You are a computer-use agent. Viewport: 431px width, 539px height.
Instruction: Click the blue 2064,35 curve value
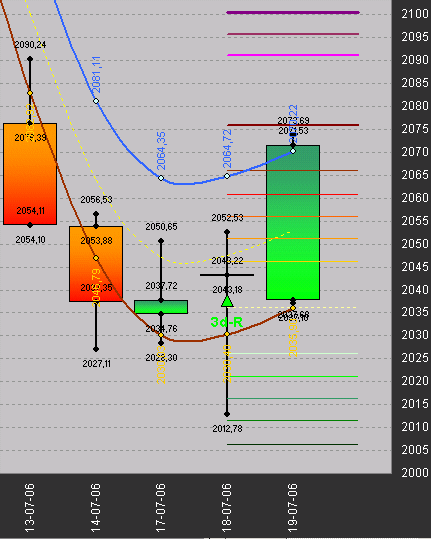pos(161,151)
